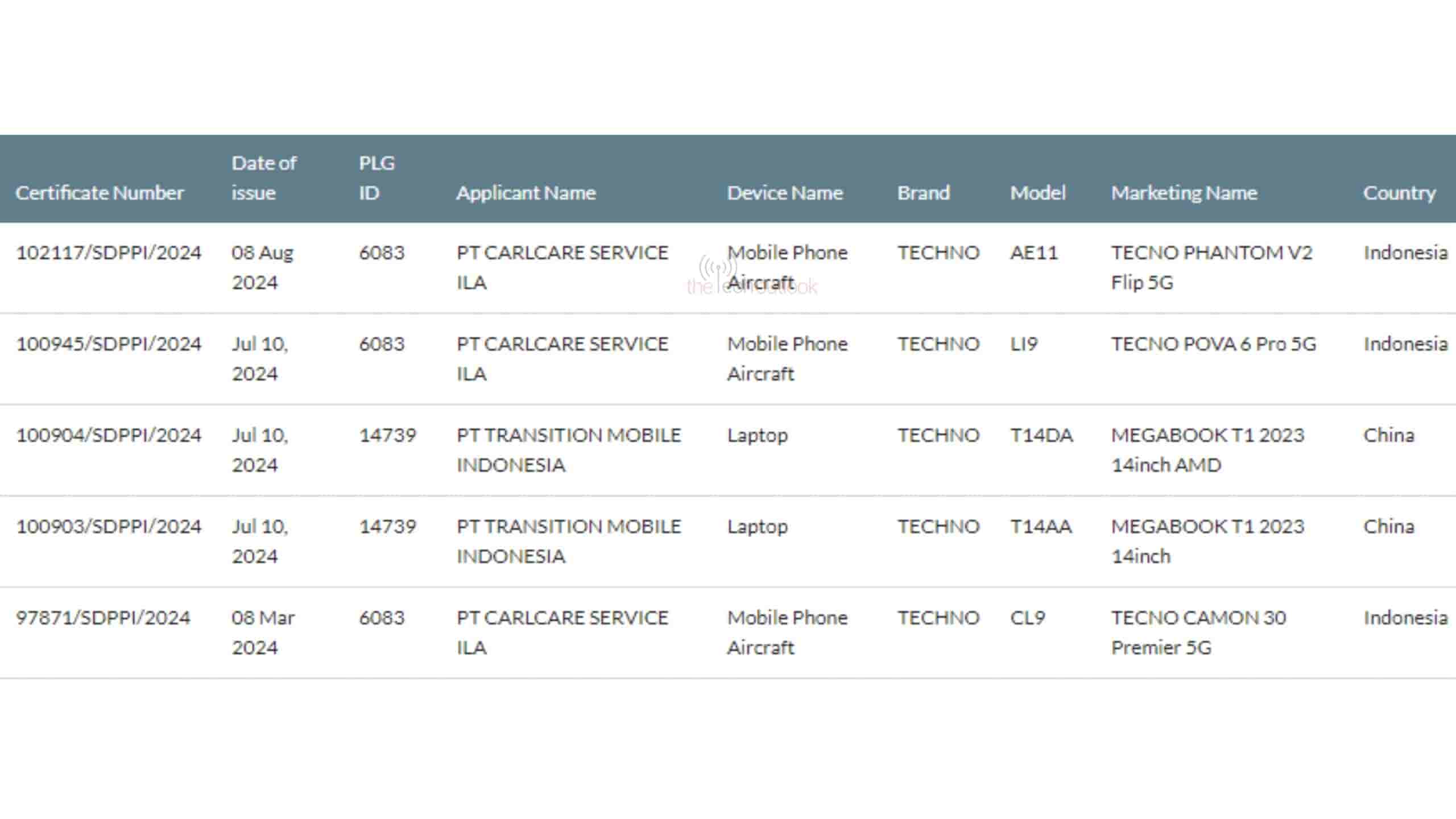1456x819 pixels.
Task: Click certificate number 100903/SDPPI/2024
Action: click(109, 527)
